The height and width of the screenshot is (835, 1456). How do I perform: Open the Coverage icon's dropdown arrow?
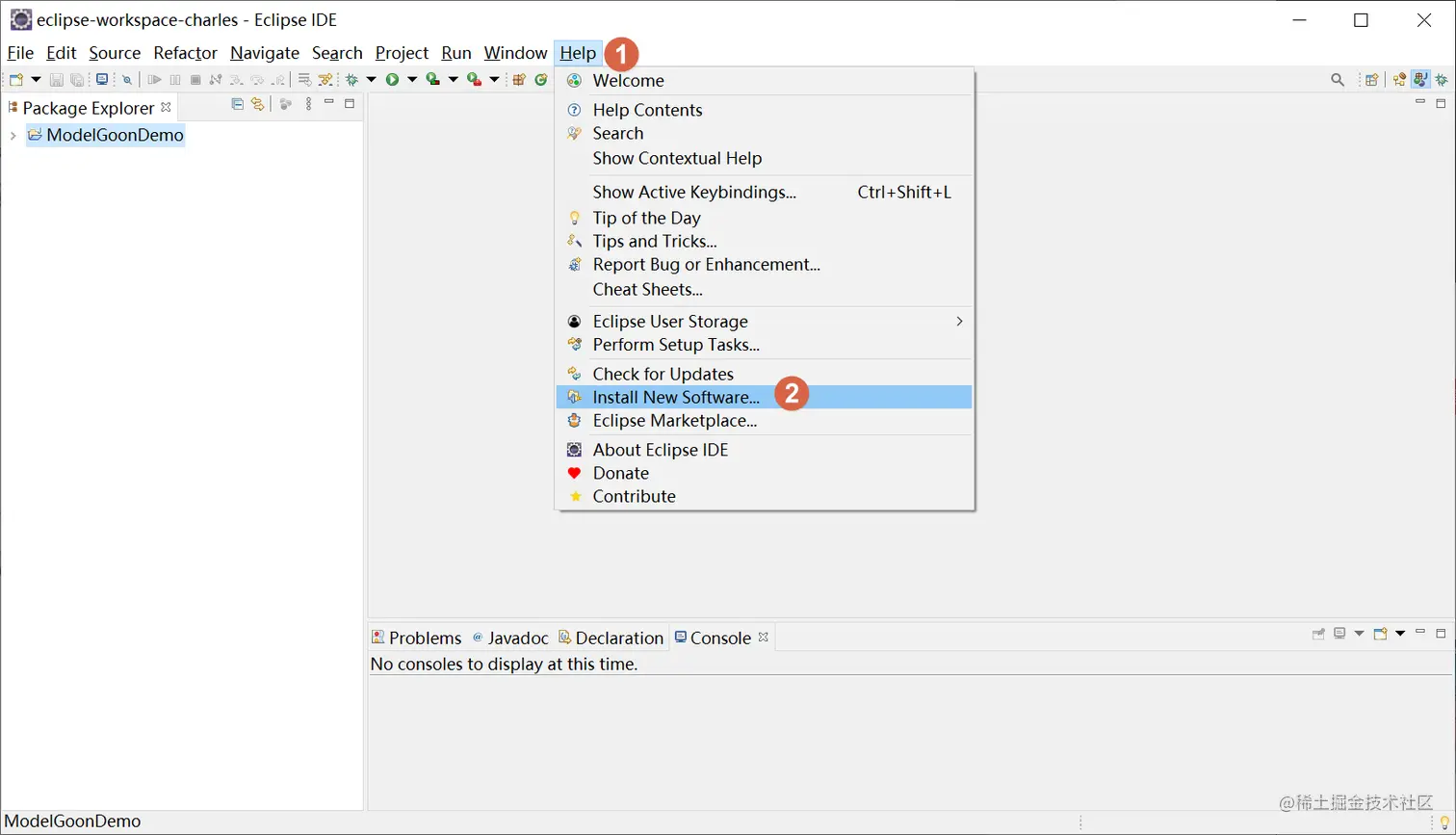coord(454,80)
